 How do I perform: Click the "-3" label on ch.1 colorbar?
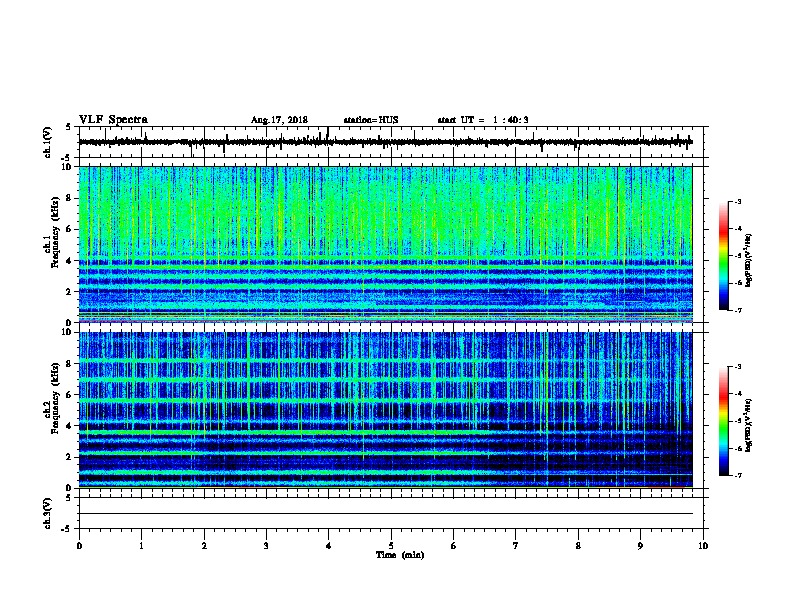[x=737, y=201]
